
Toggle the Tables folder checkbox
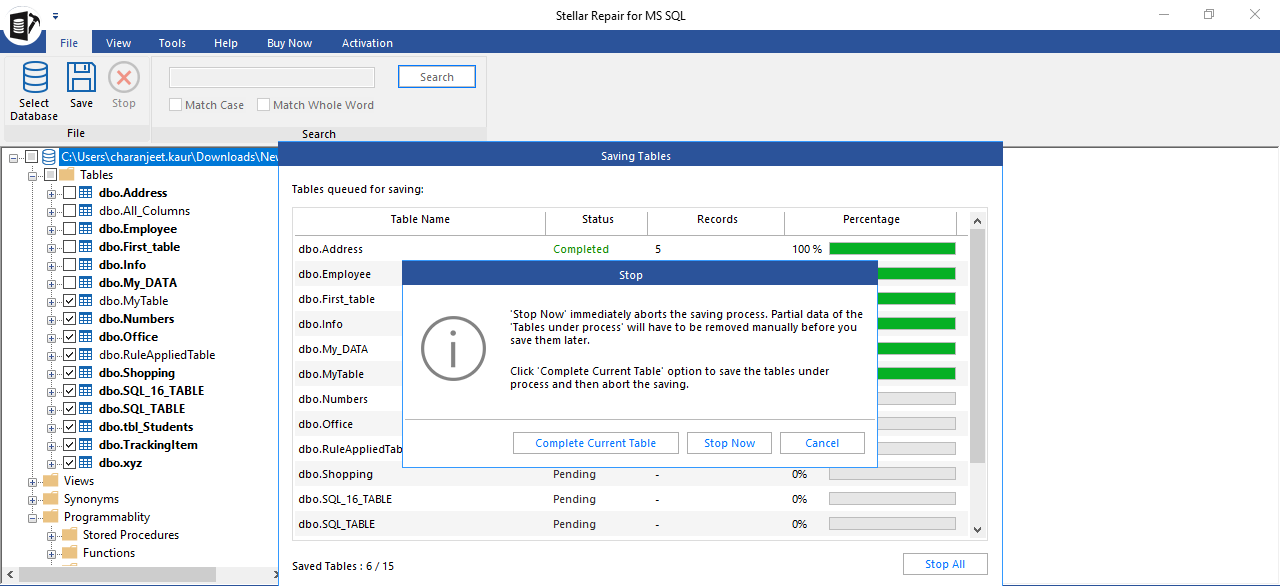tap(50, 175)
